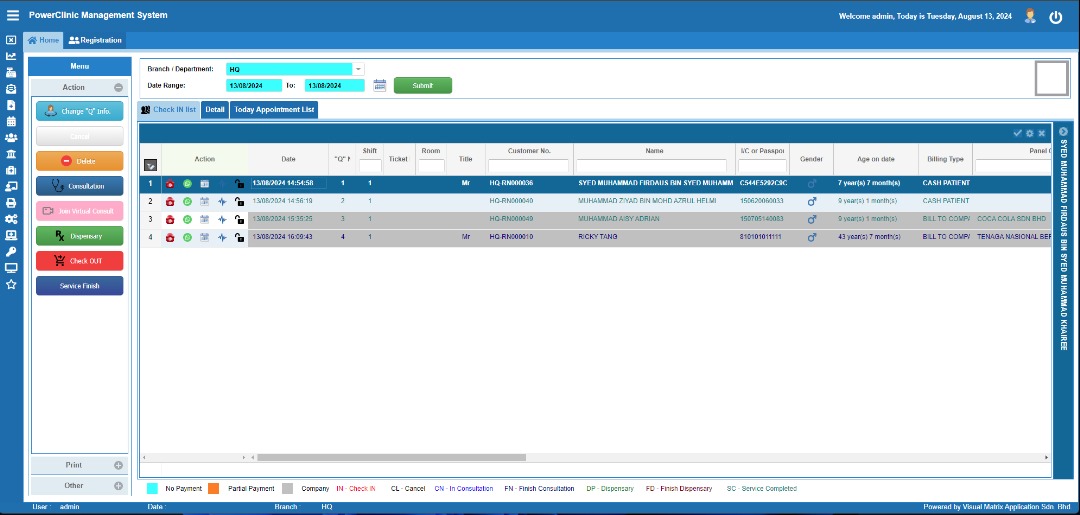Click the power logout icon
This screenshot has height=515, width=1080.
coord(1055,17)
